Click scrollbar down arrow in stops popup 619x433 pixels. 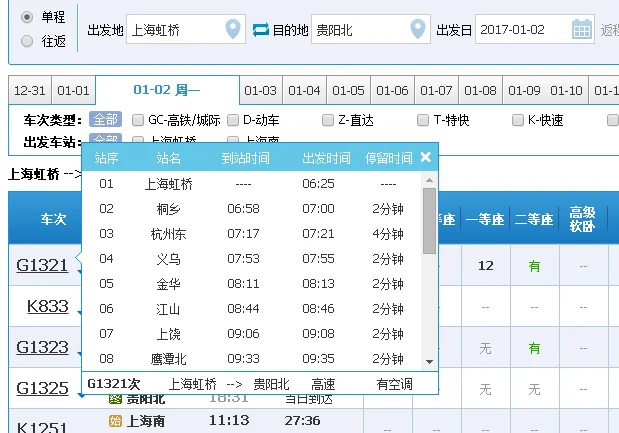(430, 362)
